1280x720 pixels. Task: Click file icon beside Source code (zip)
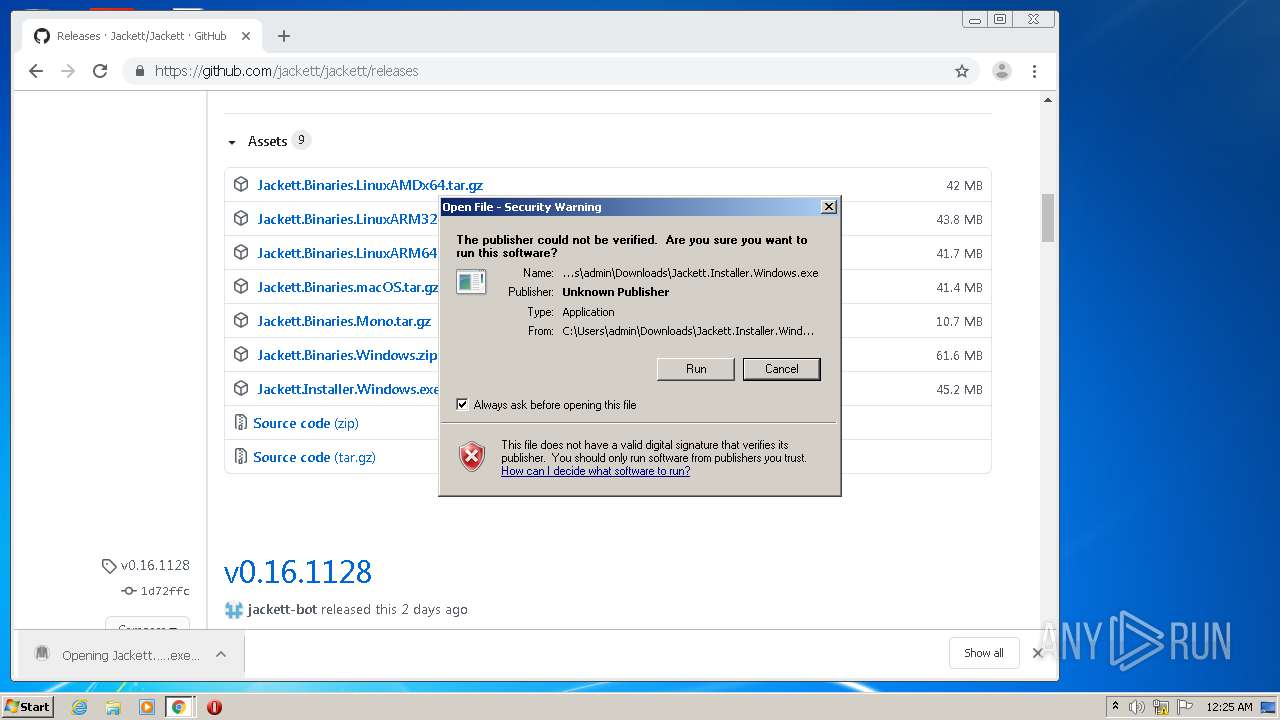240,422
